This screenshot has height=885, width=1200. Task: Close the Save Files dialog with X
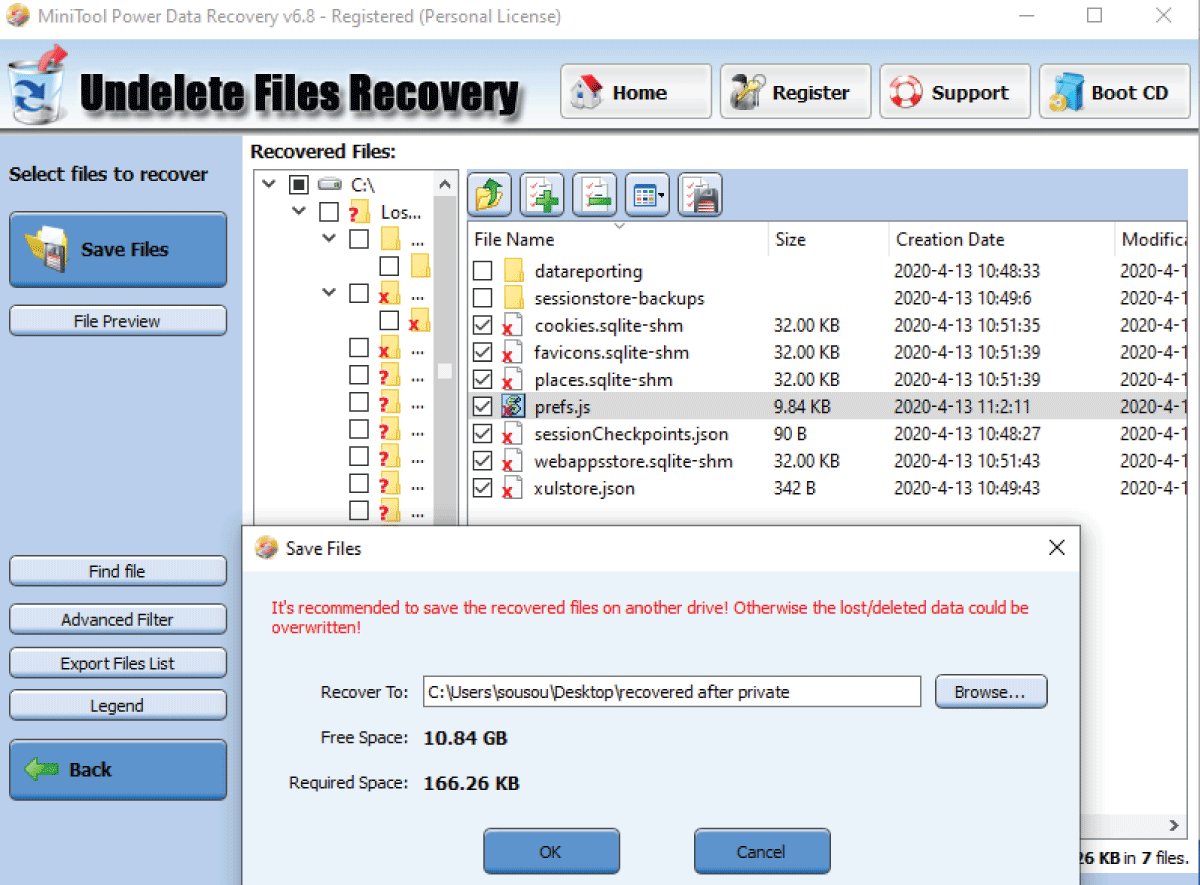tap(1056, 548)
